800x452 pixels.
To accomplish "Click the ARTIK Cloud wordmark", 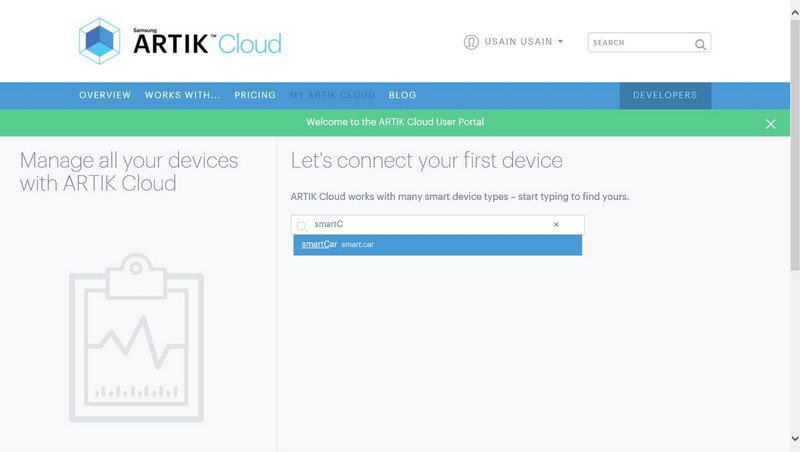I will (x=207, y=42).
